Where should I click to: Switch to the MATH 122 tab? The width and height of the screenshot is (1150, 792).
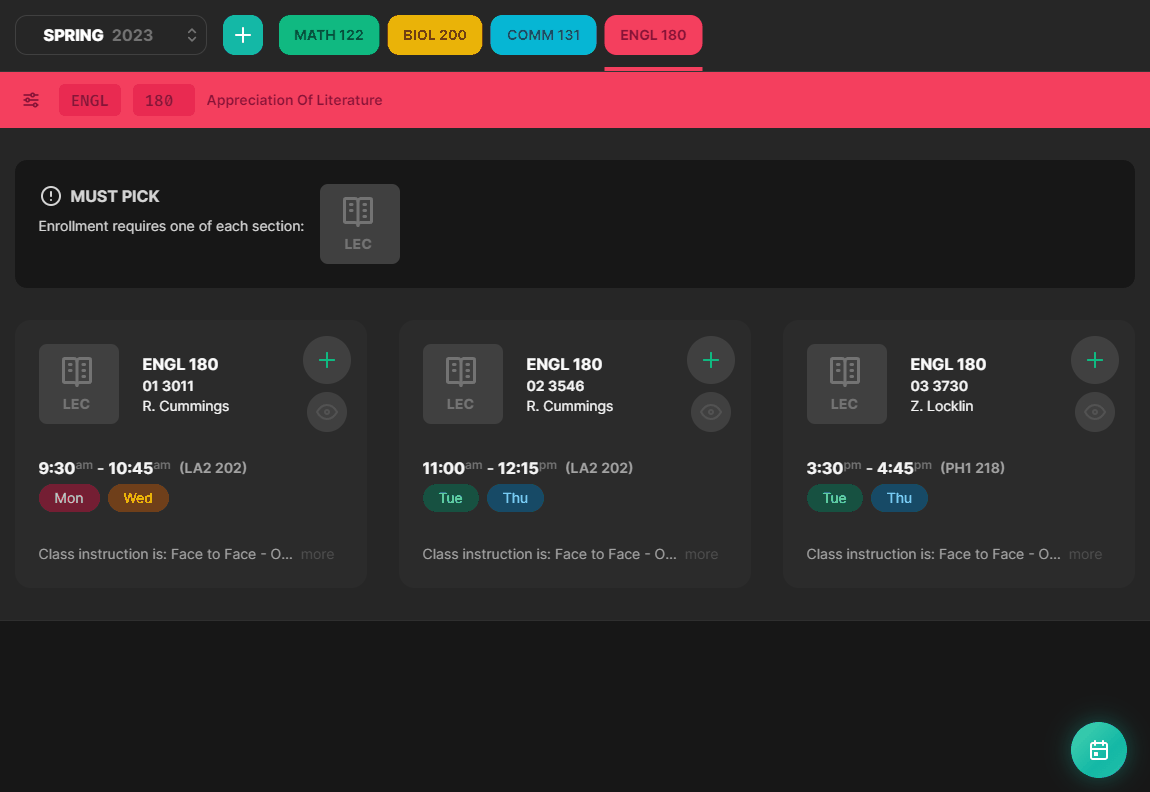pos(329,35)
